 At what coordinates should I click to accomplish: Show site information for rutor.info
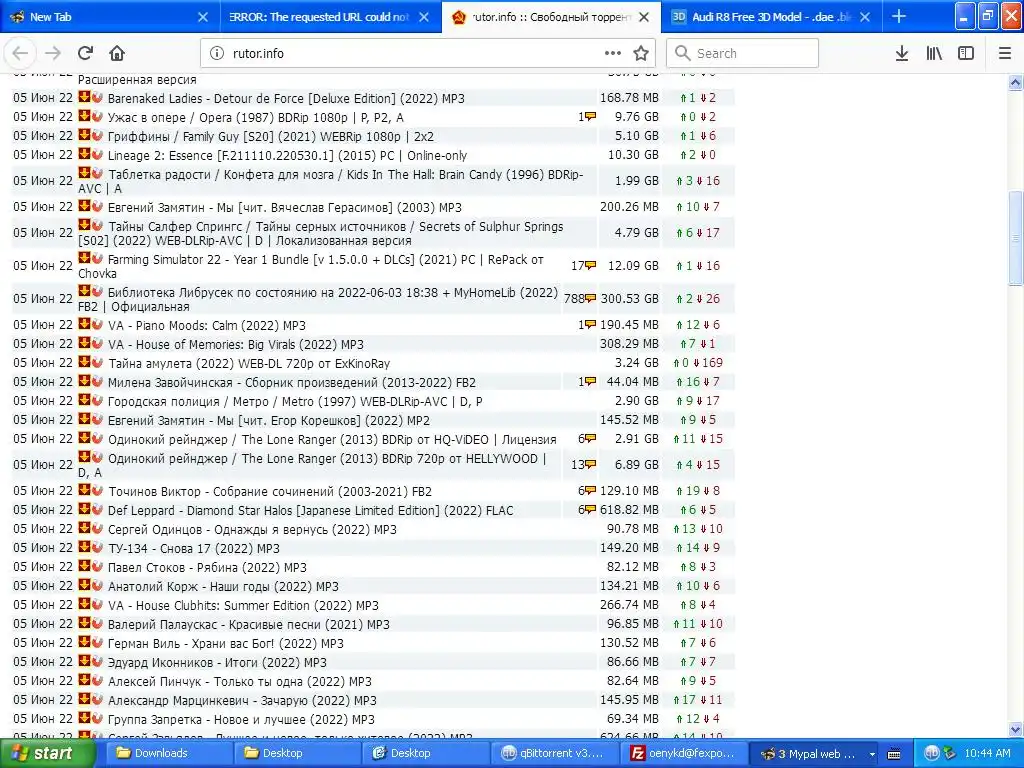point(217,53)
